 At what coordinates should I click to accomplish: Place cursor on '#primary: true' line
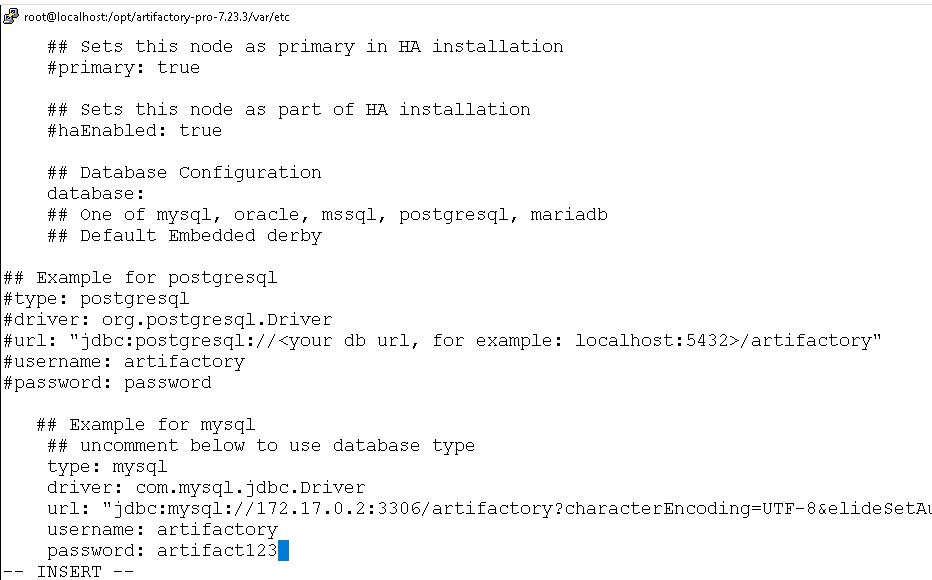pos(124,68)
